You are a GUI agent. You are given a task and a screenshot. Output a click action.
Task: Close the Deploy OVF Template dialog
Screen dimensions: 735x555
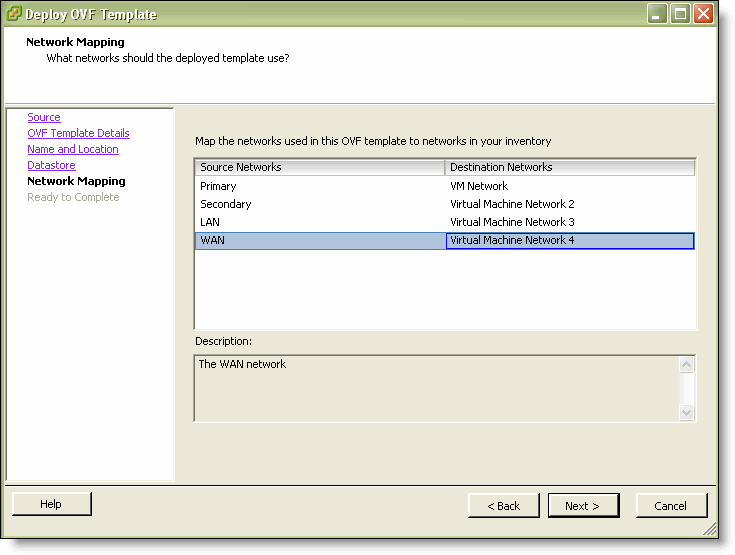[x=703, y=14]
